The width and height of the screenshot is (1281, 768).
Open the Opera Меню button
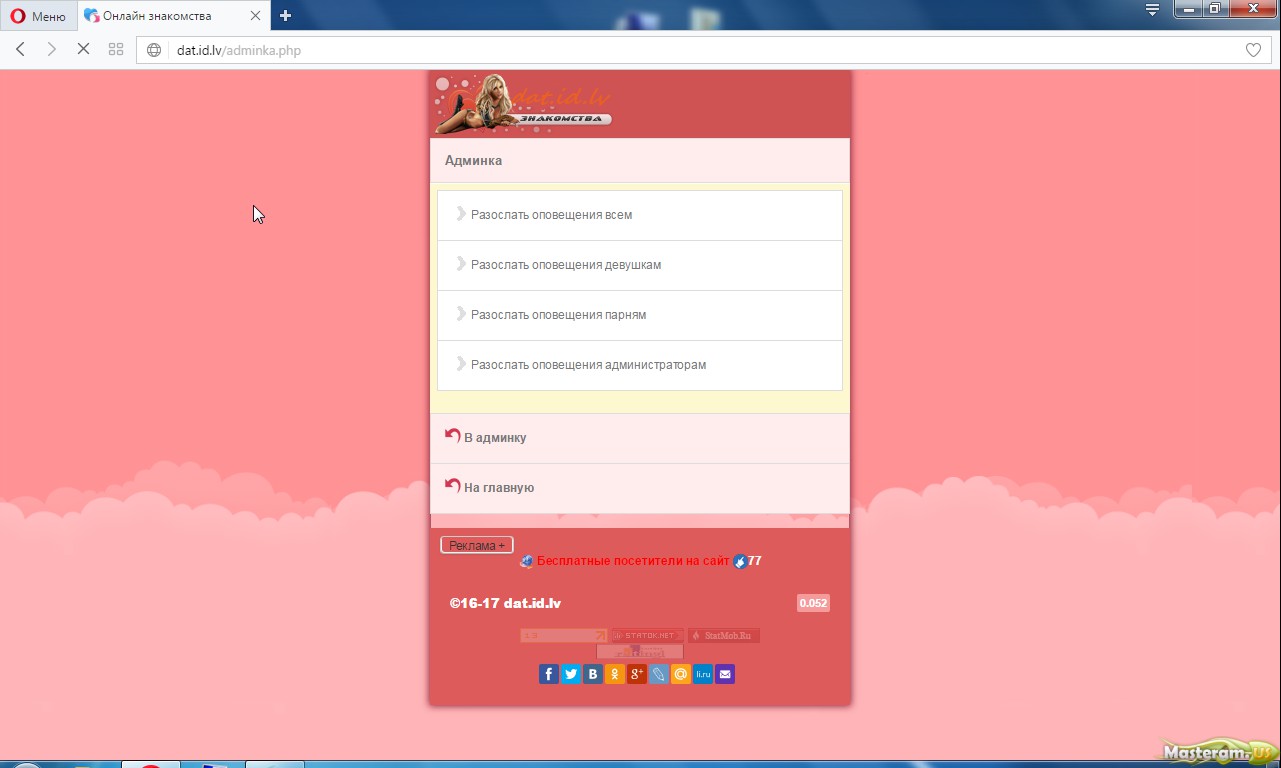tap(38, 16)
